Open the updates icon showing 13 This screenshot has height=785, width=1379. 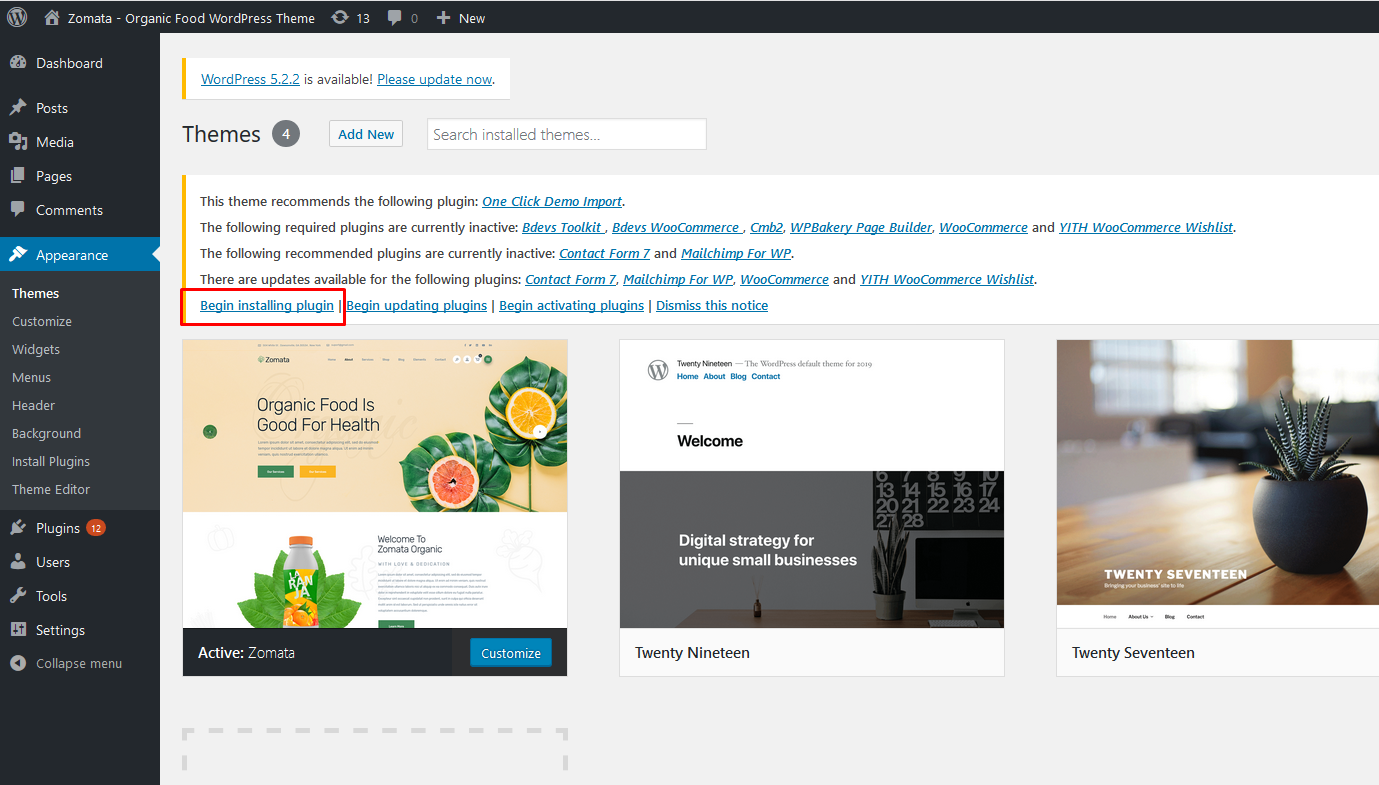[340, 17]
